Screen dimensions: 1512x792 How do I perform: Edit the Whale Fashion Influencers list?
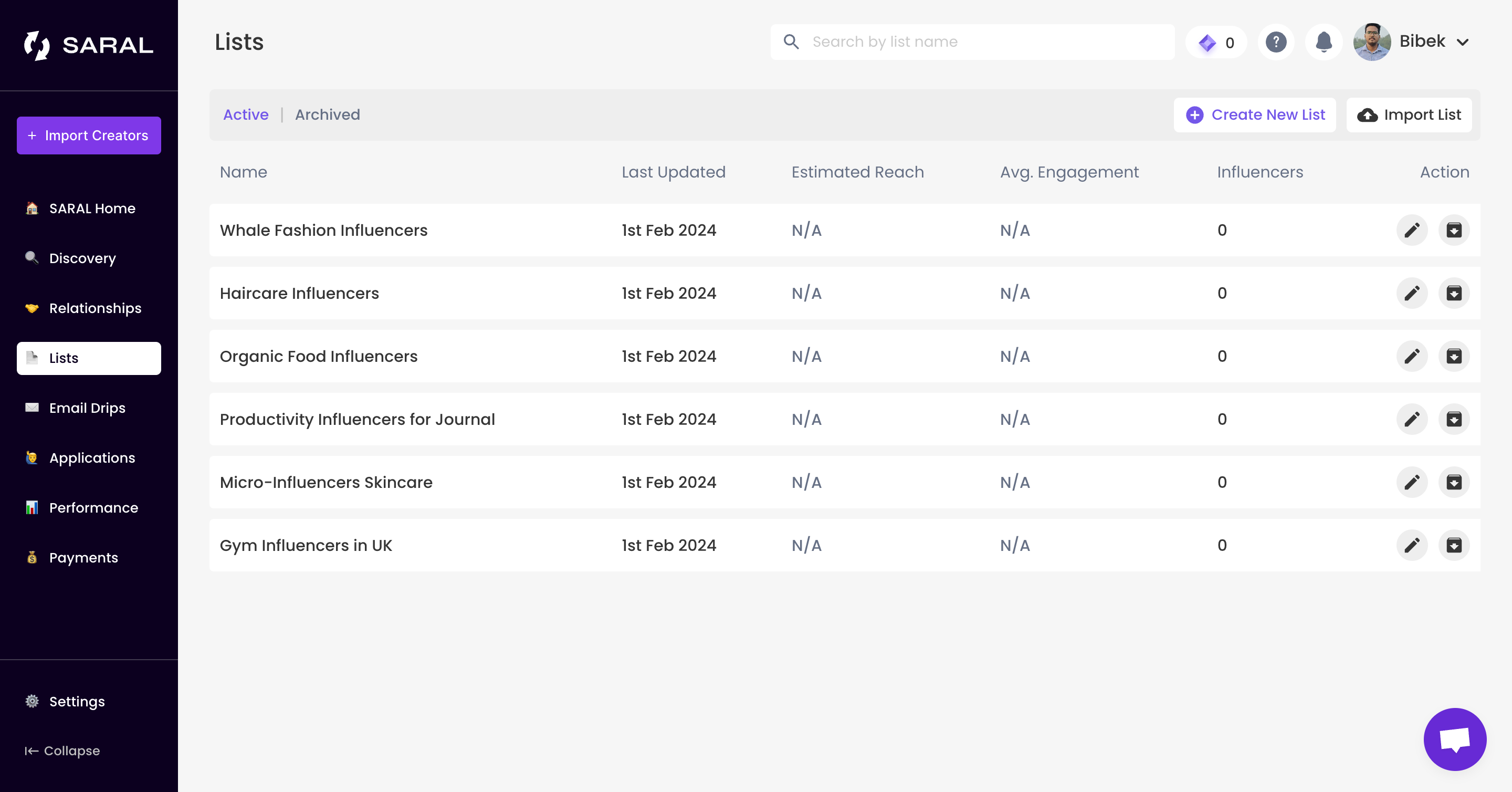[x=1413, y=230]
